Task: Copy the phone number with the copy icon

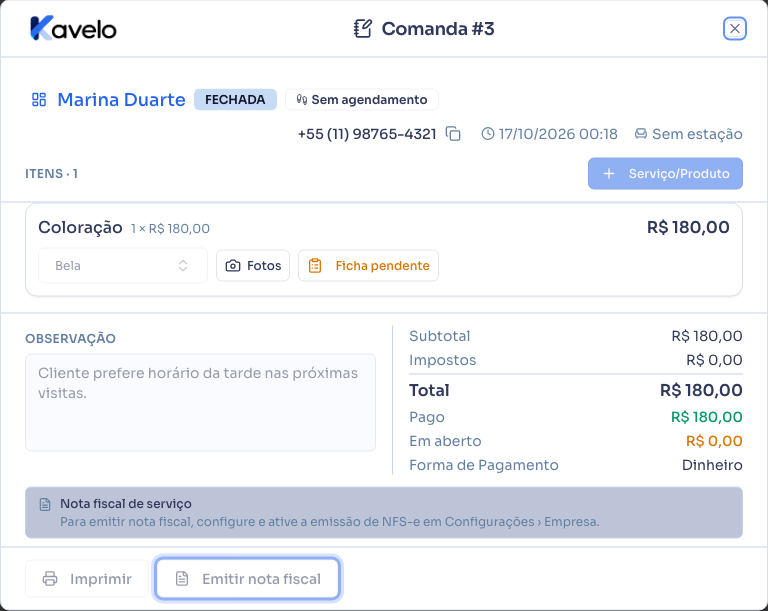Action: coord(453,134)
